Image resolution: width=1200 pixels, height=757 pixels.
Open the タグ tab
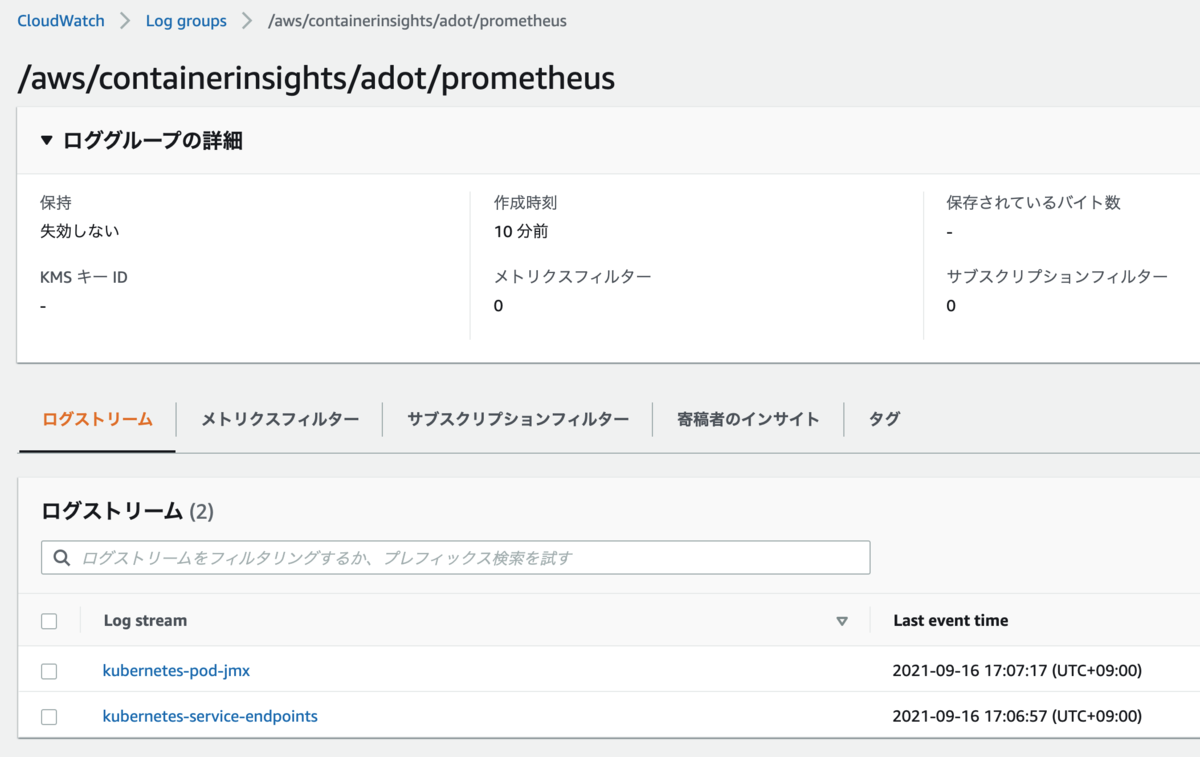tap(883, 419)
